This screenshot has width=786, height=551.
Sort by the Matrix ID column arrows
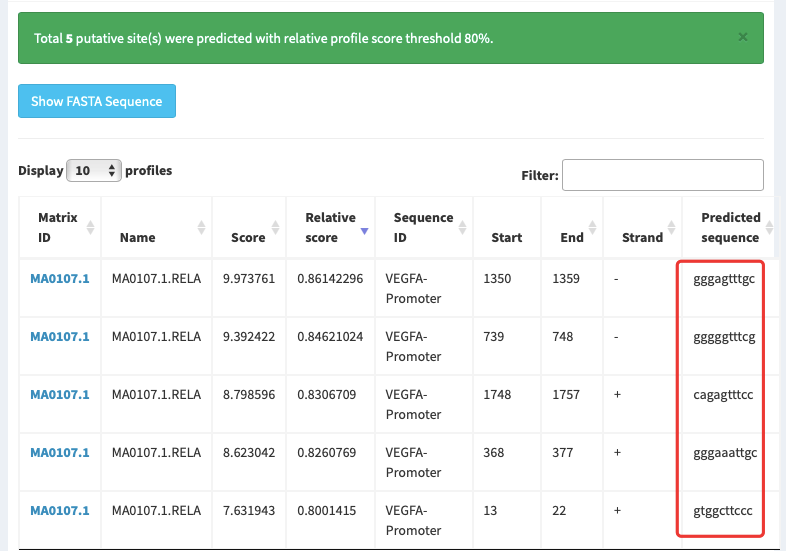pos(90,228)
